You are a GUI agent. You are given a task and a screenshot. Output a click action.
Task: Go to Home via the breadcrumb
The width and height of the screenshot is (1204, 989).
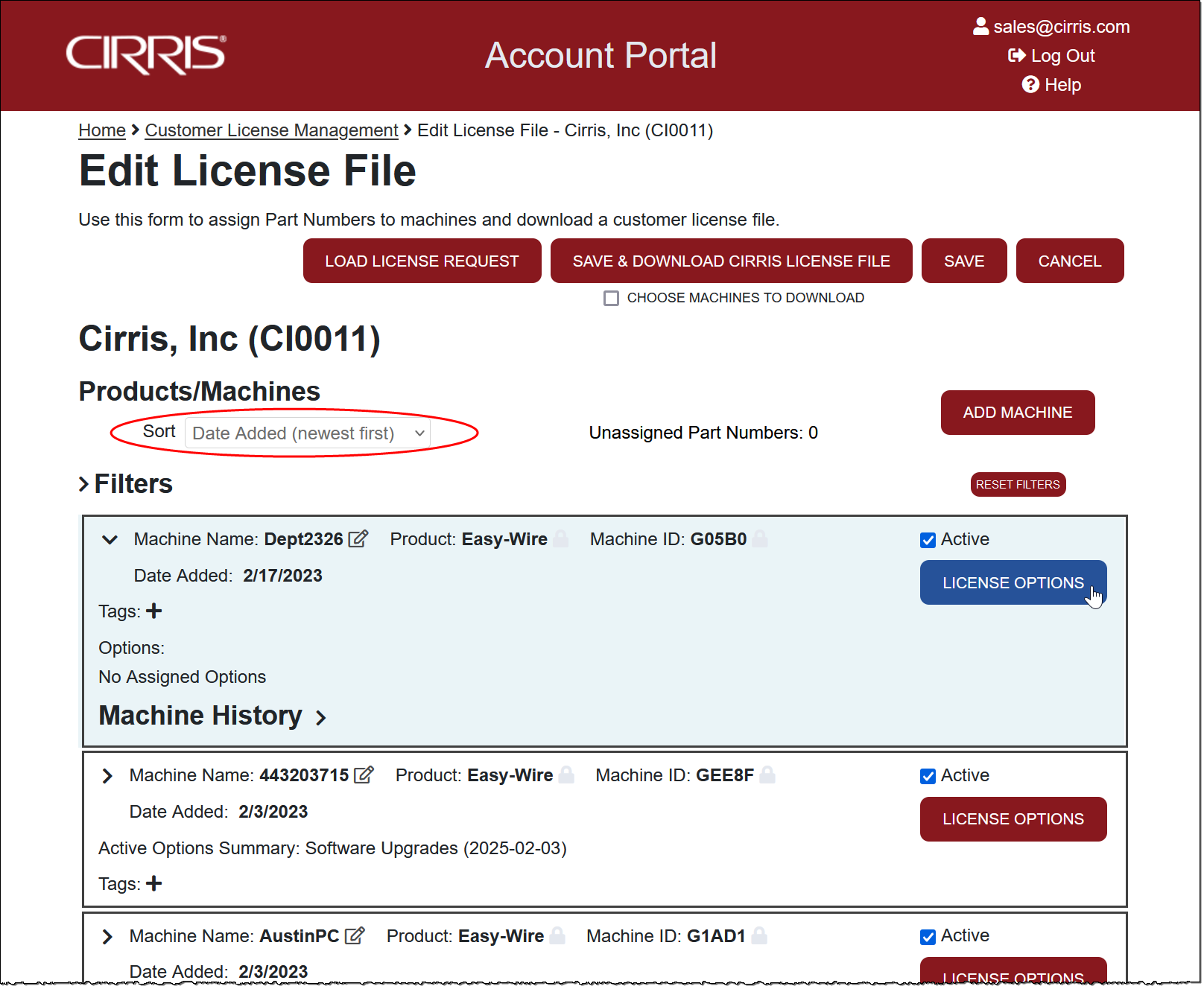(102, 130)
